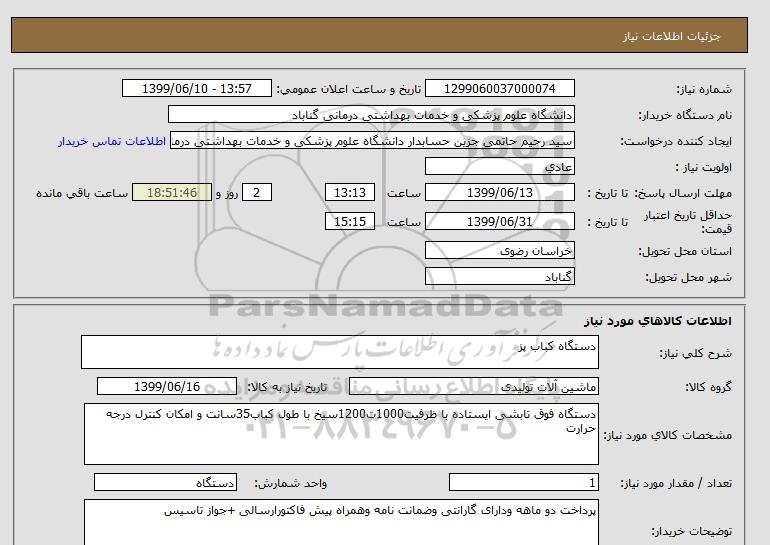Click remaining days field showing 2
This screenshot has height=545, width=770.
coord(257,192)
